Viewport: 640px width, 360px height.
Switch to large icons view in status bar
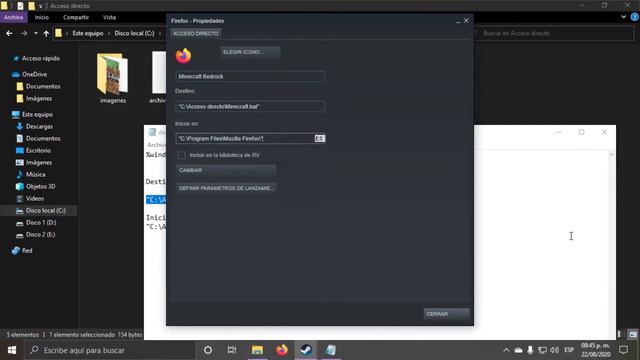tap(633, 334)
